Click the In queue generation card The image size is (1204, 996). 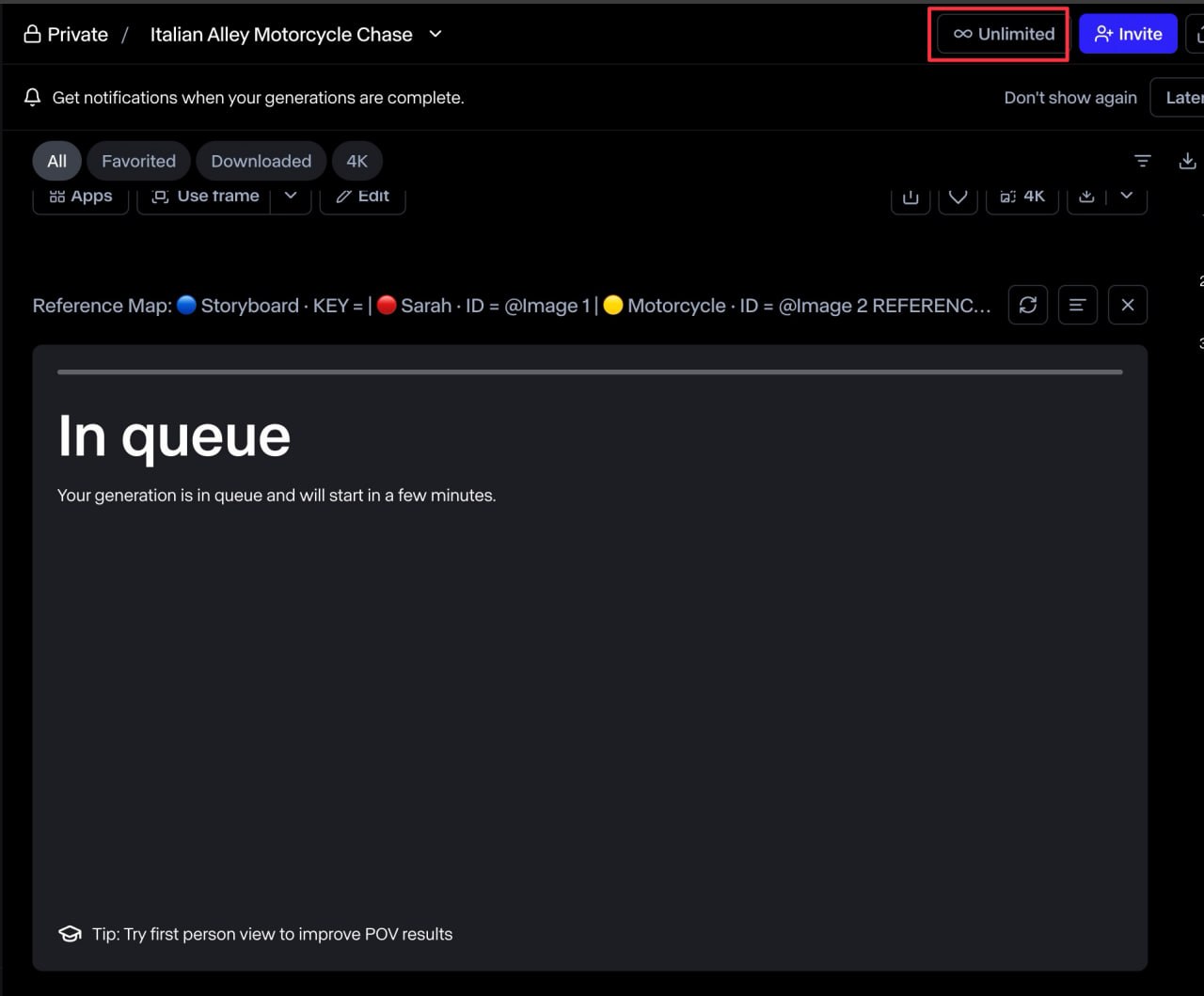click(590, 657)
